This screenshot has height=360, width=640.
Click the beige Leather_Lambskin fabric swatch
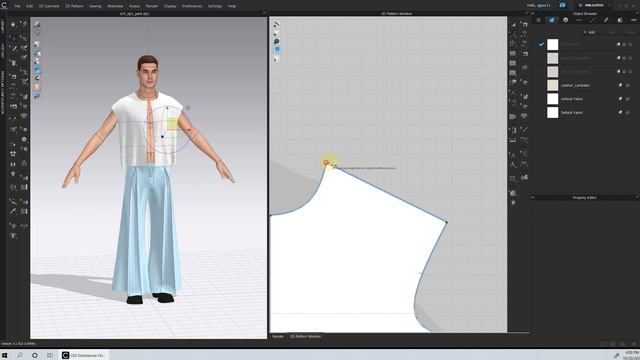click(x=553, y=85)
